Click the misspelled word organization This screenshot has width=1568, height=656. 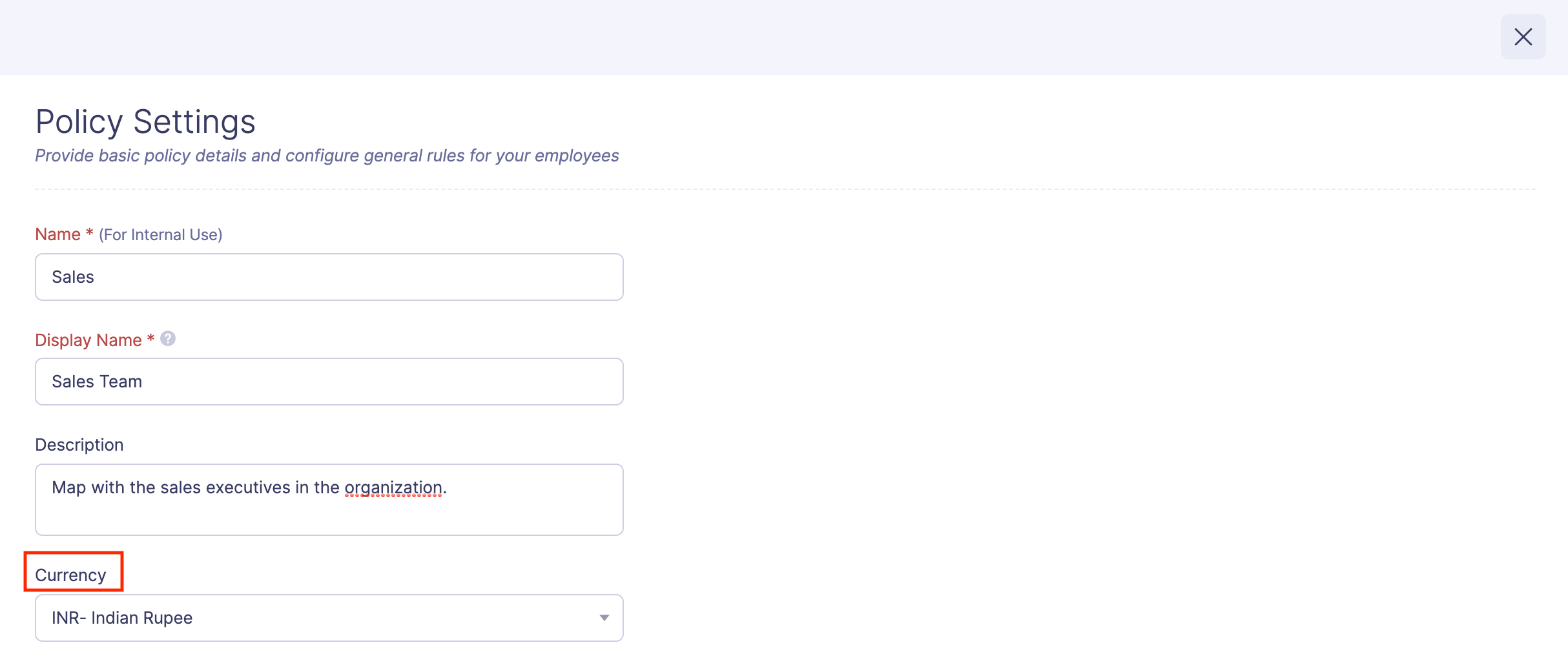[393, 487]
